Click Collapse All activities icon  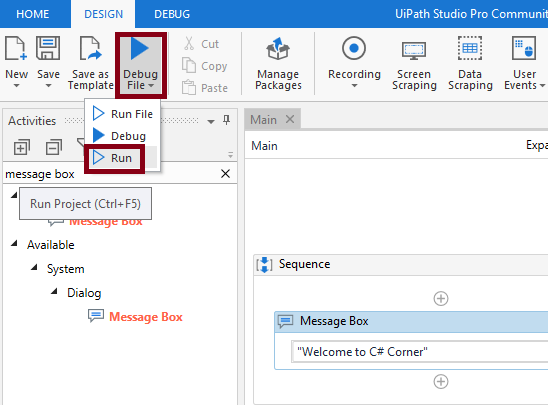(54, 147)
